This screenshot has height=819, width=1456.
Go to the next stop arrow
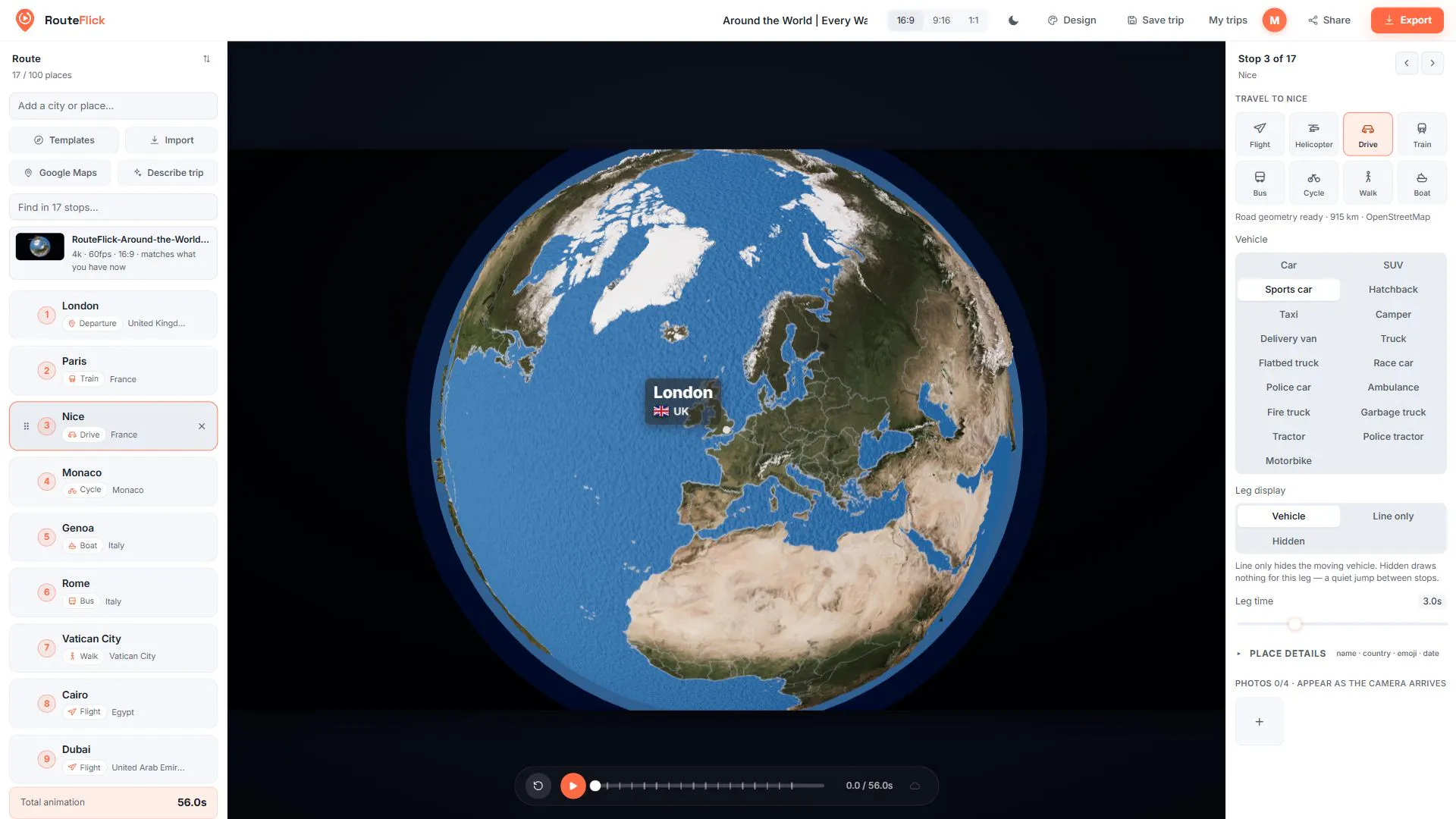1432,63
